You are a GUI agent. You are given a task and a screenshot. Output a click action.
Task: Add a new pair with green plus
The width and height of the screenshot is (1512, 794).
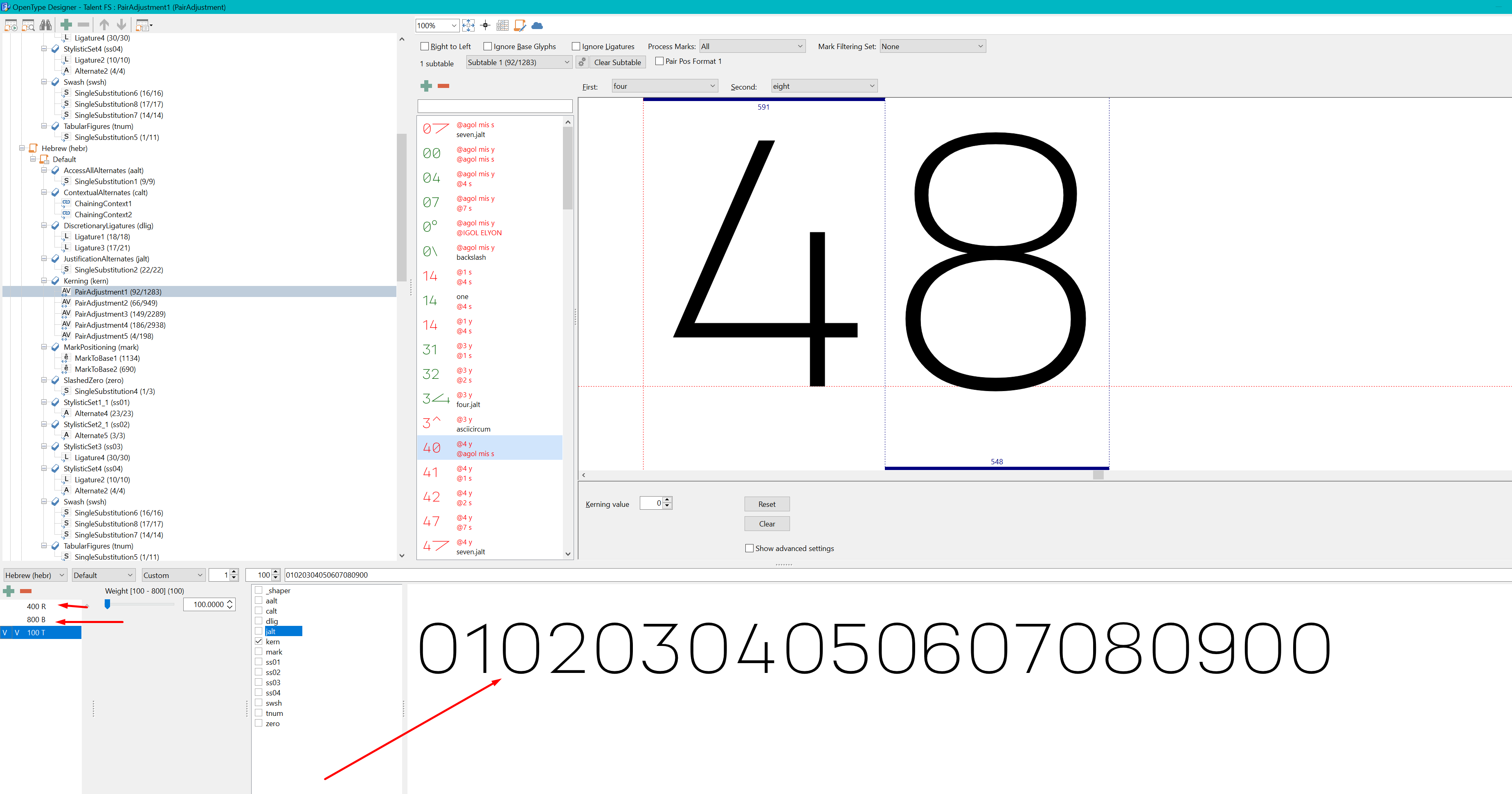[x=426, y=86]
